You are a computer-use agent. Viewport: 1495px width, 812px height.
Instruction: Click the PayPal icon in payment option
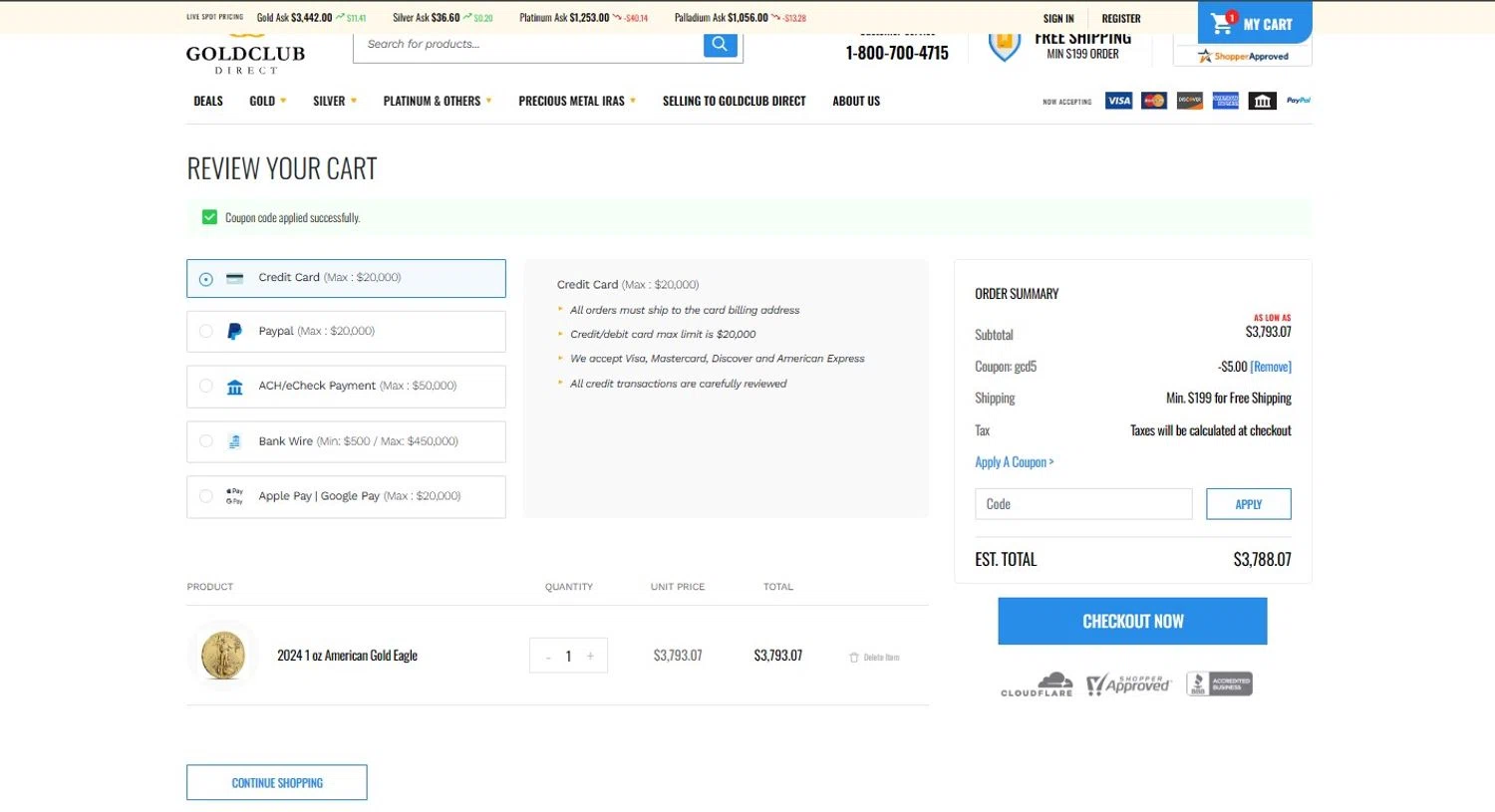pos(234,332)
